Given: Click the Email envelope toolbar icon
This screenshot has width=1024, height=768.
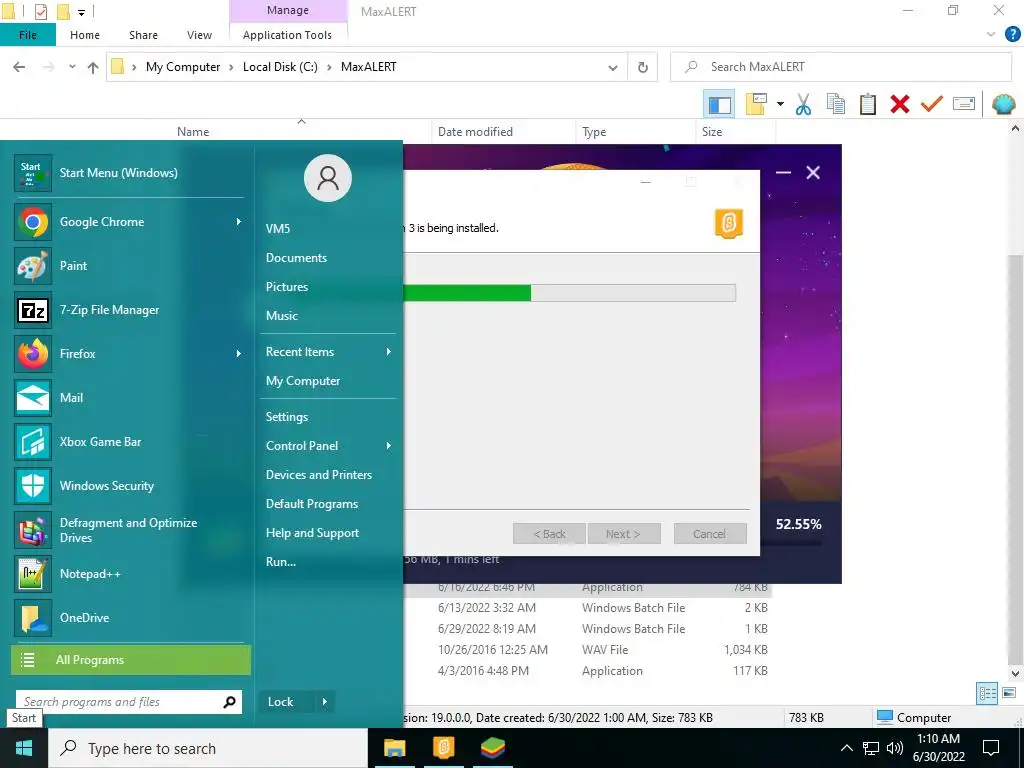Looking at the screenshot, I should 964,104.
